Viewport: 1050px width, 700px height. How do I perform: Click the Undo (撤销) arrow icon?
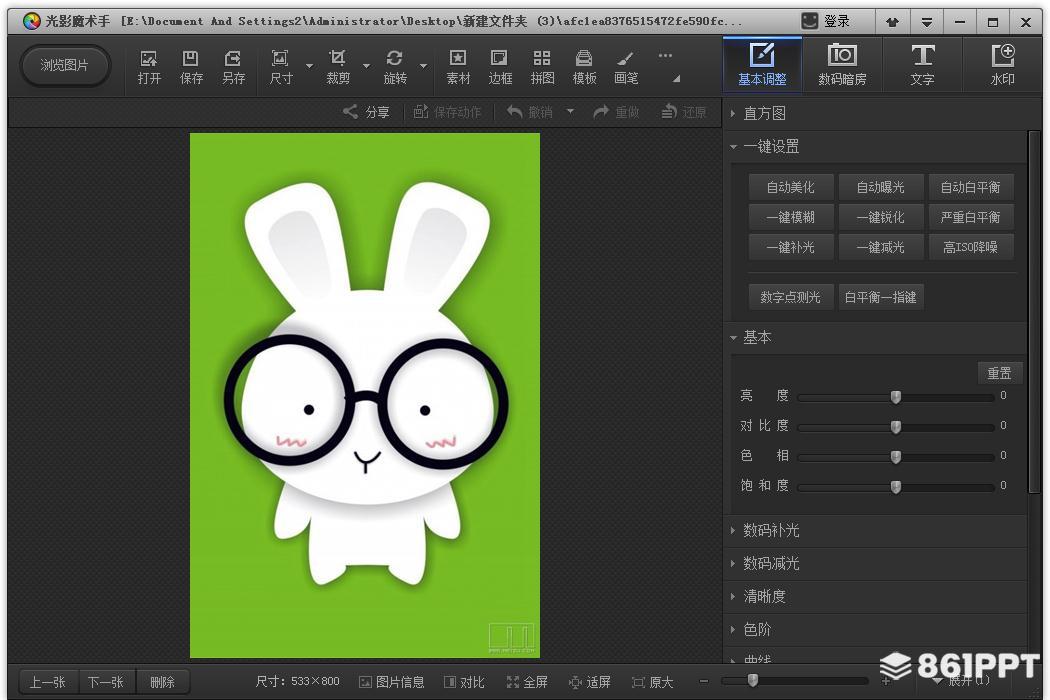click(x=514, y=111)
